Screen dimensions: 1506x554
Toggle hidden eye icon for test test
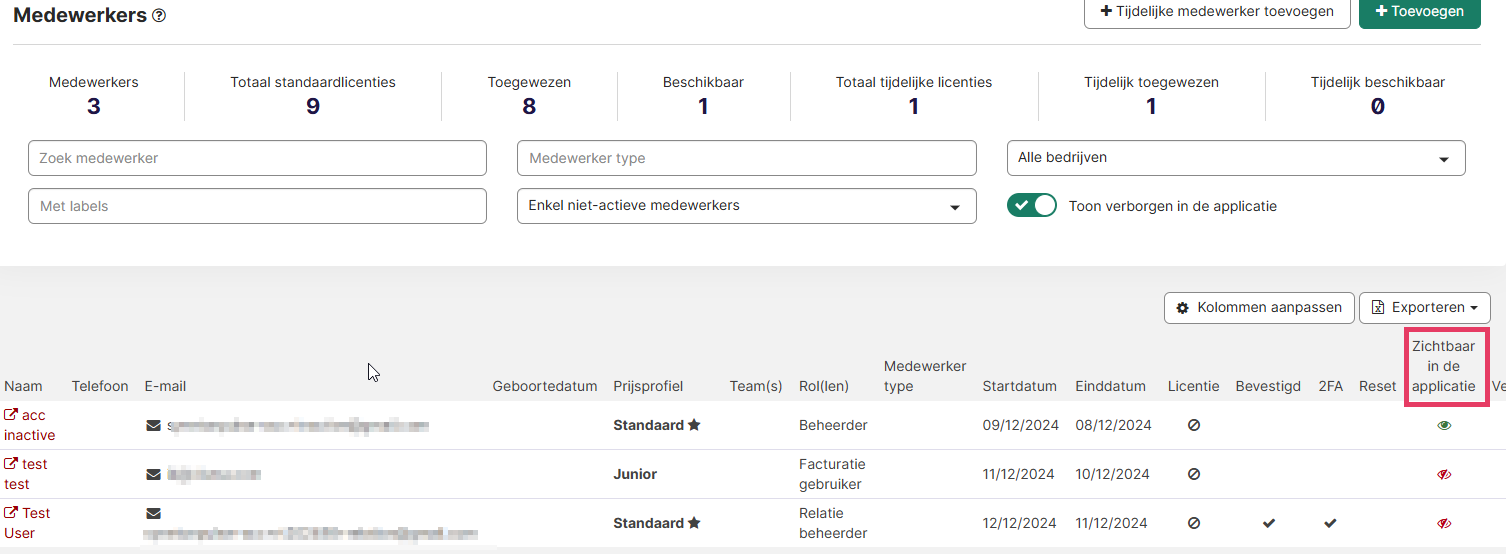(1444, 474)
